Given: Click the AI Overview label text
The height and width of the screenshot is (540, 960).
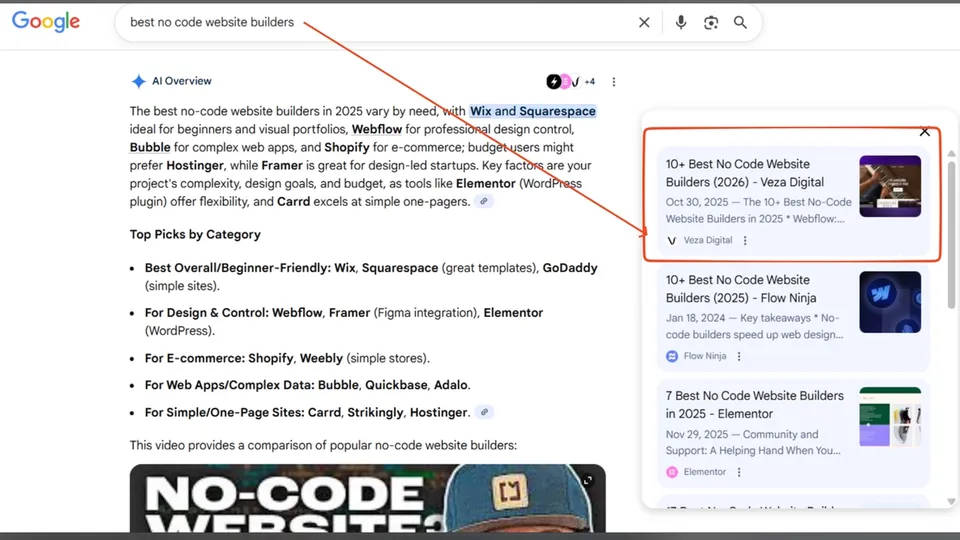Looking at the screenshot, I should pos(182,81).
